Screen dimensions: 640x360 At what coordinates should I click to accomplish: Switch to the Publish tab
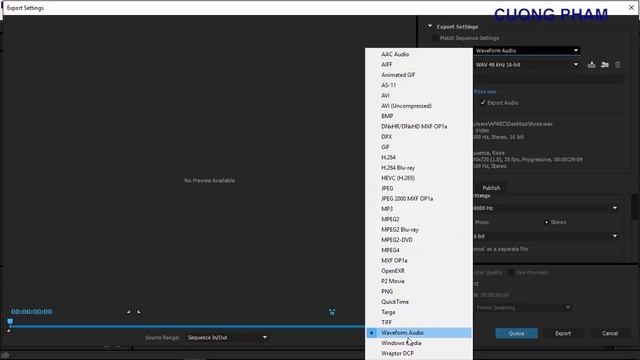pyautogui.click(x=491, y=188)
